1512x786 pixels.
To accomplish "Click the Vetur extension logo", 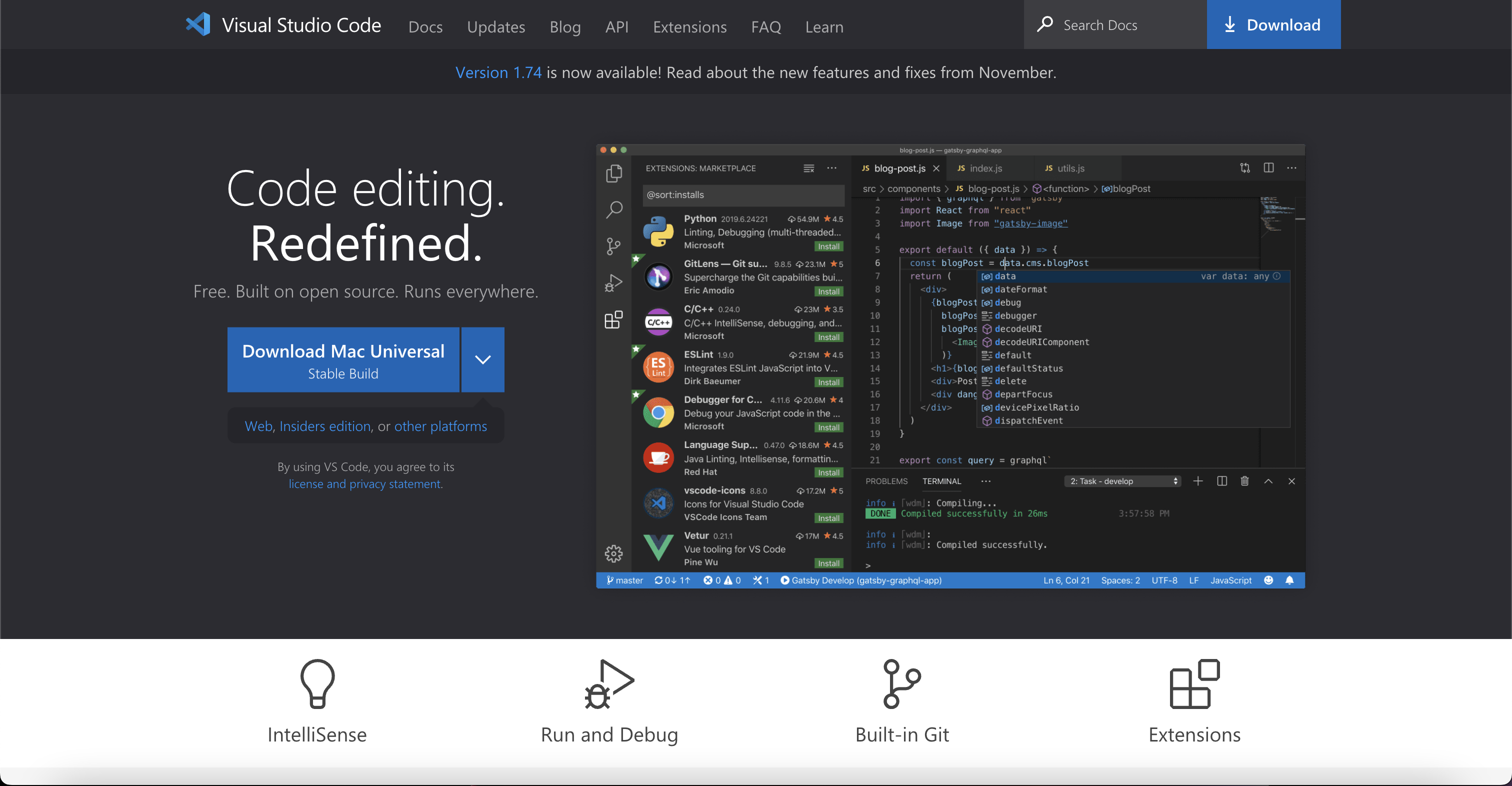I will pos(658,547).
